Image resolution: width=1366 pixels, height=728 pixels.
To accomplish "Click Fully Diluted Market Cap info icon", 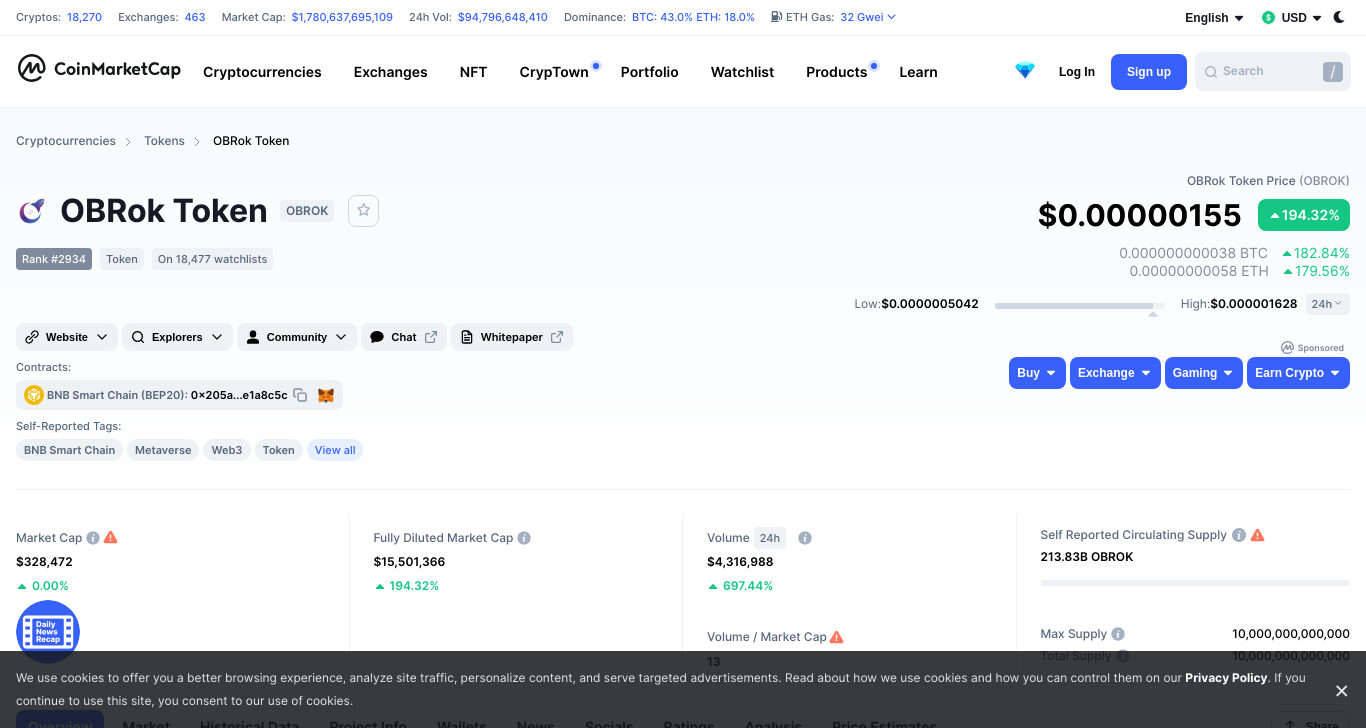I will 524,538.
